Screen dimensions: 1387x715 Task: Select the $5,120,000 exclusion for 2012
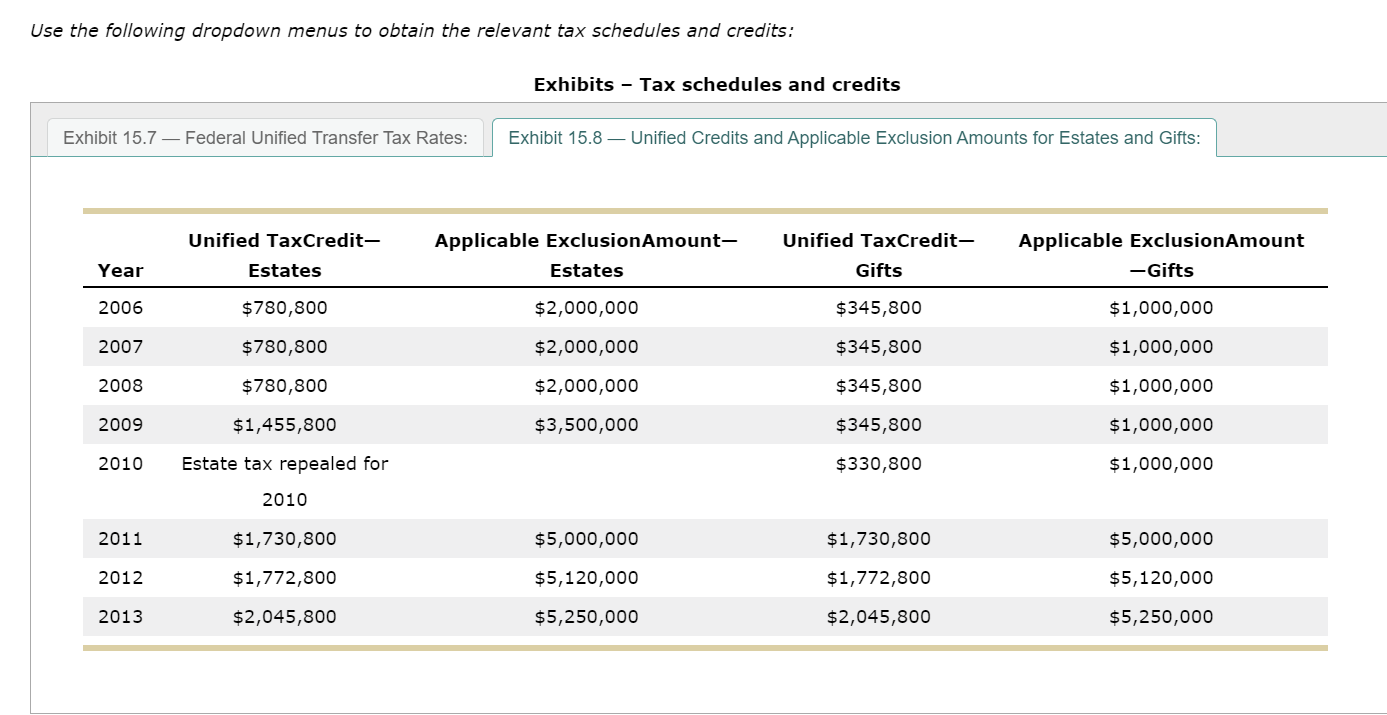click(586, 577)
